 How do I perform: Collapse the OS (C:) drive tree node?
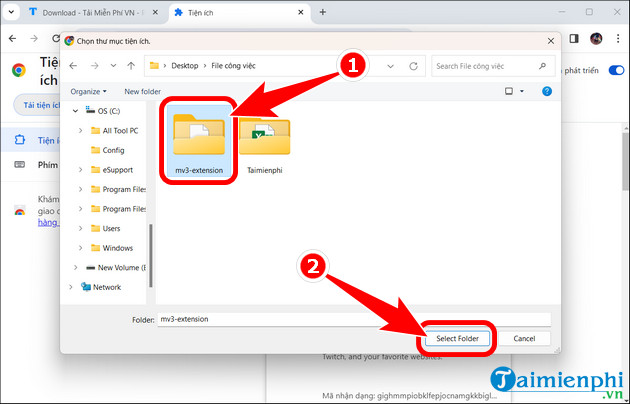[x=77, y=111]
